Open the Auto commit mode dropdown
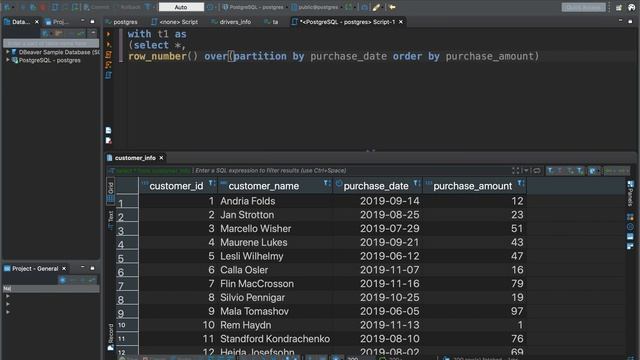The image size is (640, 360). pos(181,7)
